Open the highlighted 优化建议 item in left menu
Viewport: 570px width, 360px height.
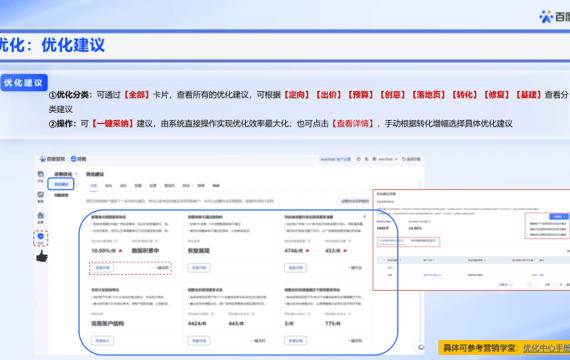(x=61, y=184)
